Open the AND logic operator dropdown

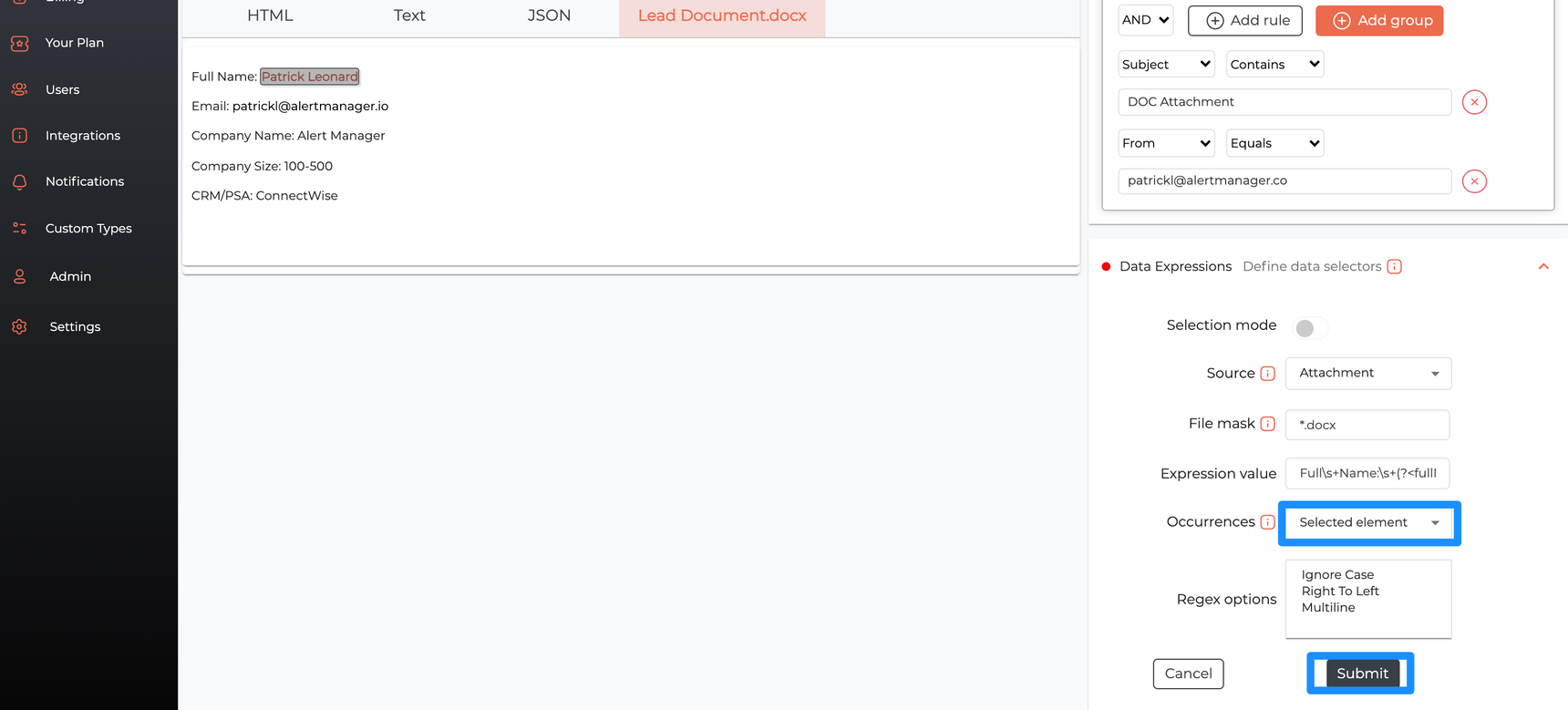[1146, 20]
